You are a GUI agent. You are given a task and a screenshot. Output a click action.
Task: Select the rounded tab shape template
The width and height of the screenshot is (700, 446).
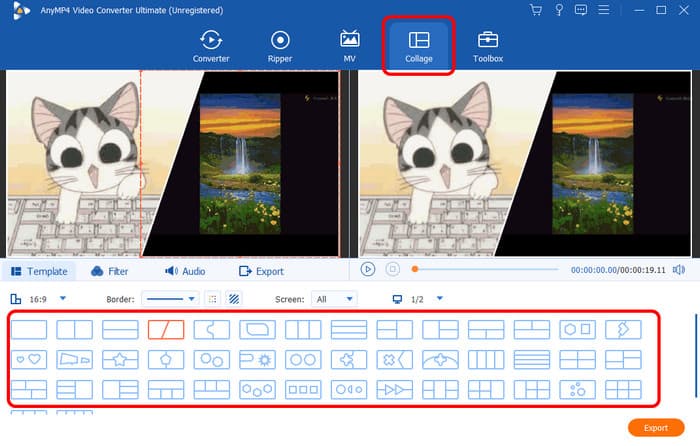click(257, 329)
